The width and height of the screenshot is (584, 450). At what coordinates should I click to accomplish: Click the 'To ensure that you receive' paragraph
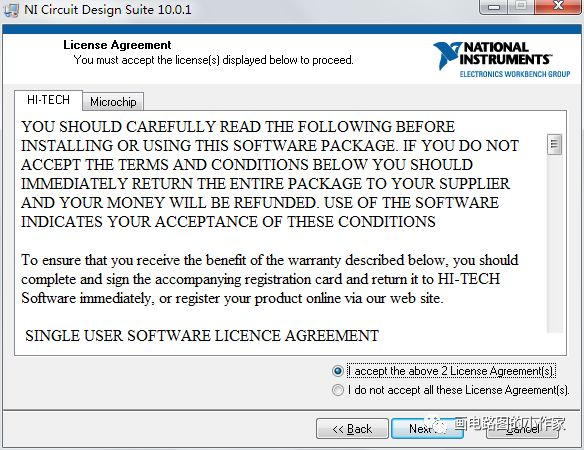(270, 279)
